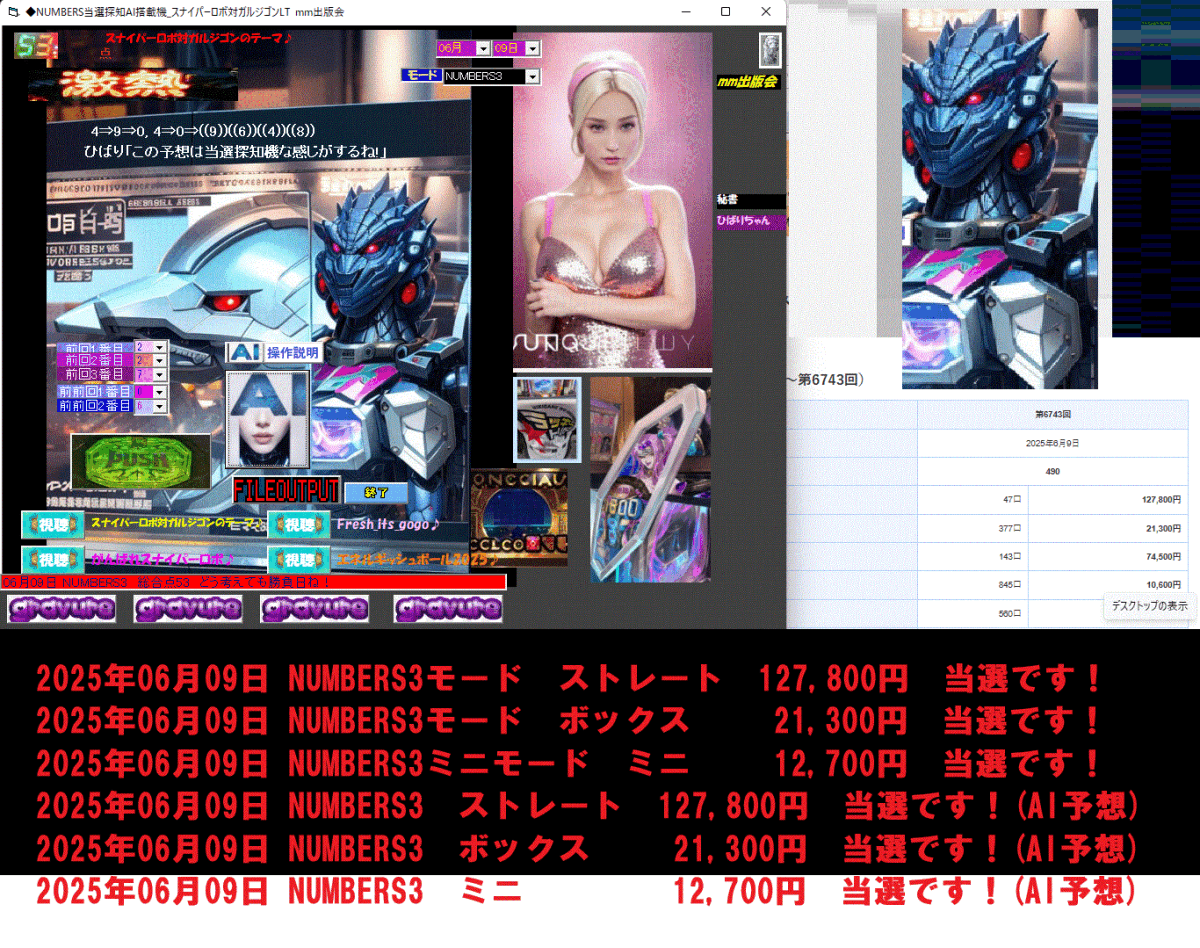The height and width of the screenshot is (948, 1200).
Task: Click the 前回1番目 label
Action: [x=95, y=347]
